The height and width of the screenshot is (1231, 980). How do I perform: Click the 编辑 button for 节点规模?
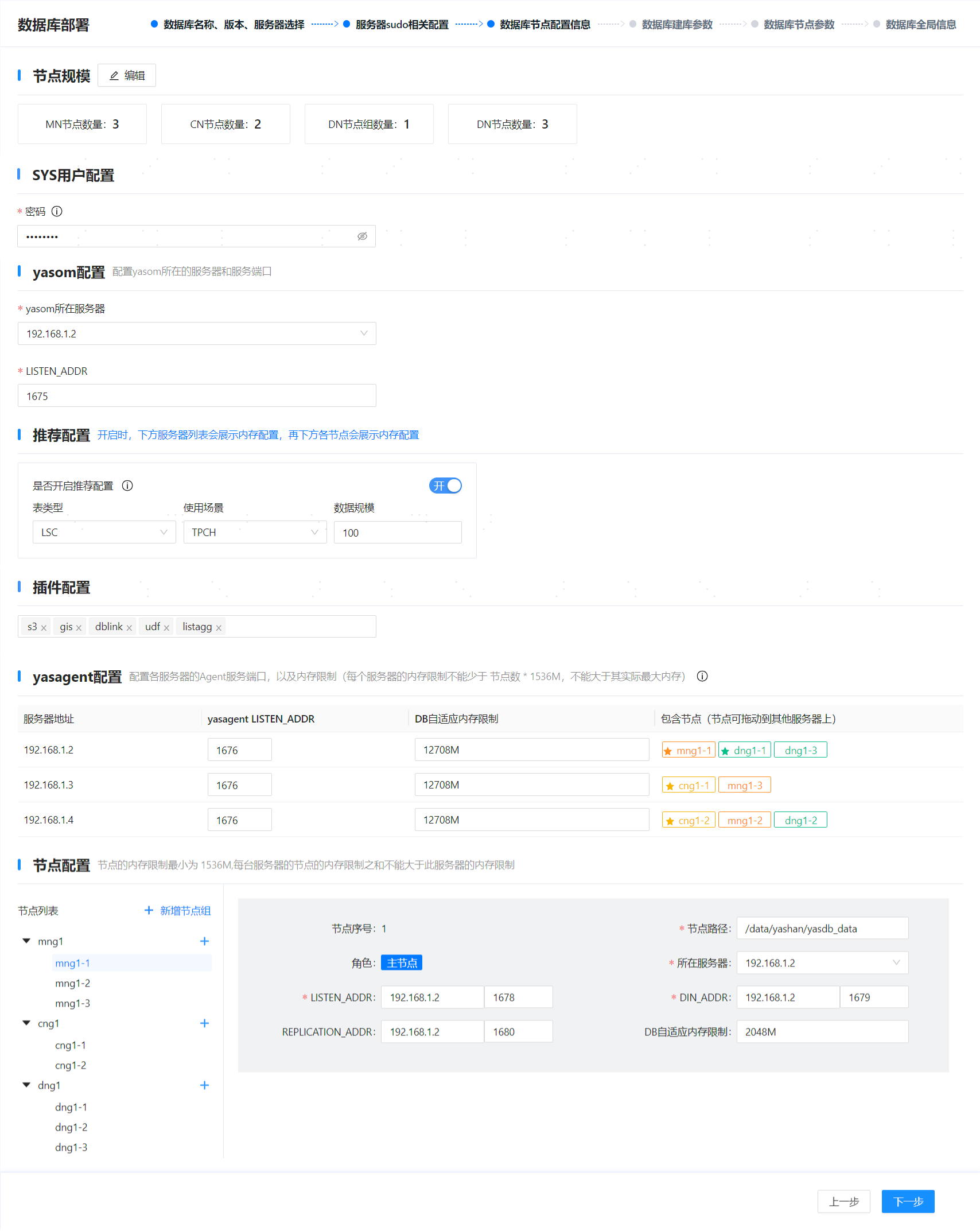(x=127, y=76)
